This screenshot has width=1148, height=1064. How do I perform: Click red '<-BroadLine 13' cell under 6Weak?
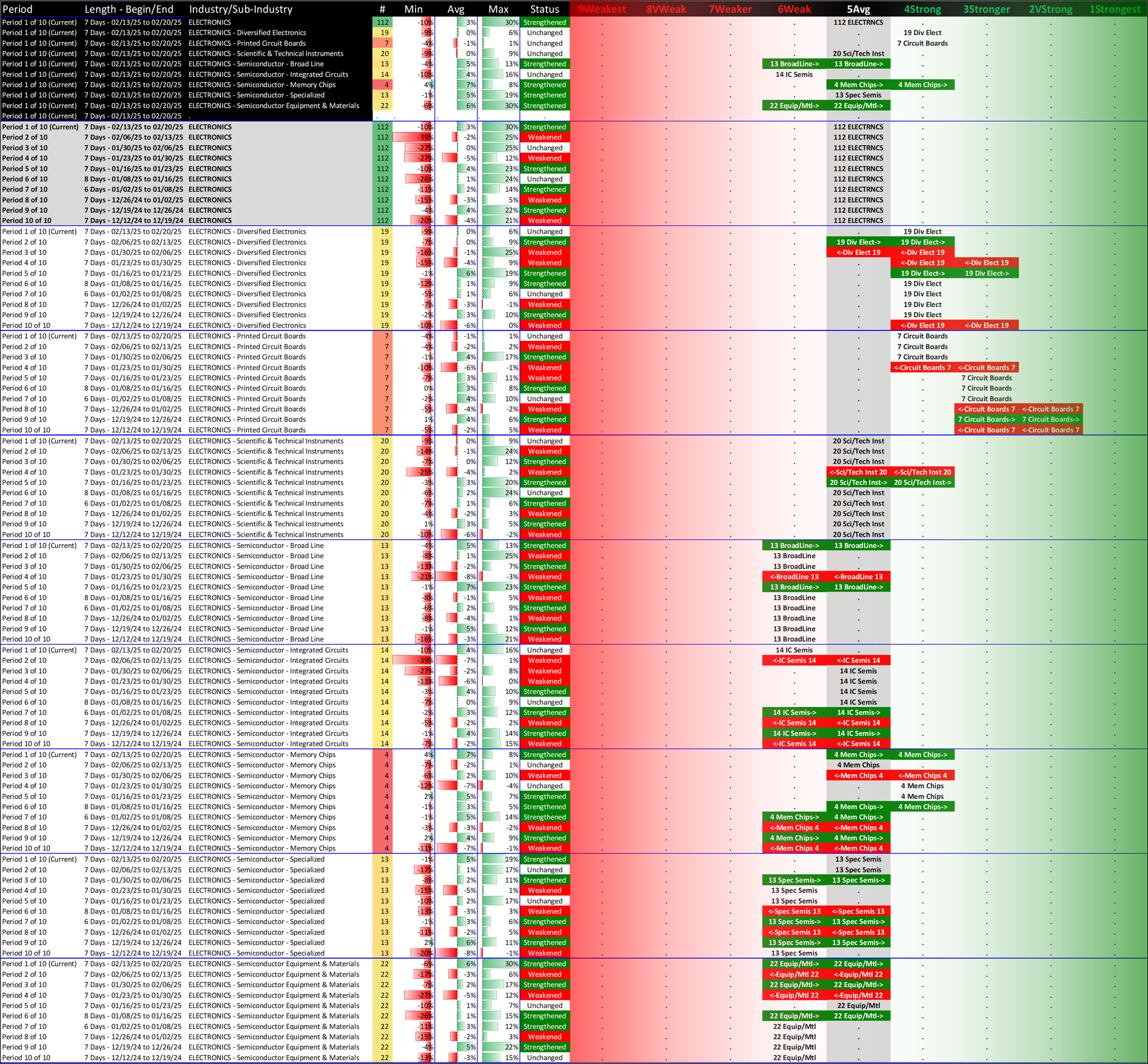(x=794, y=577)
